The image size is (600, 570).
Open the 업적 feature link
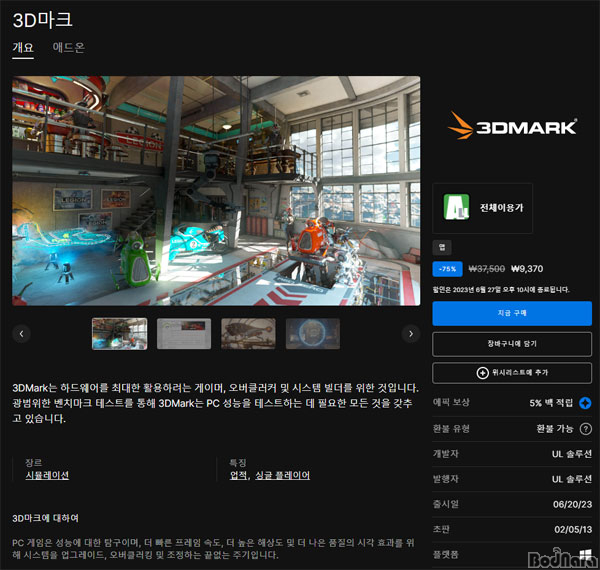(x=238, y=475)
